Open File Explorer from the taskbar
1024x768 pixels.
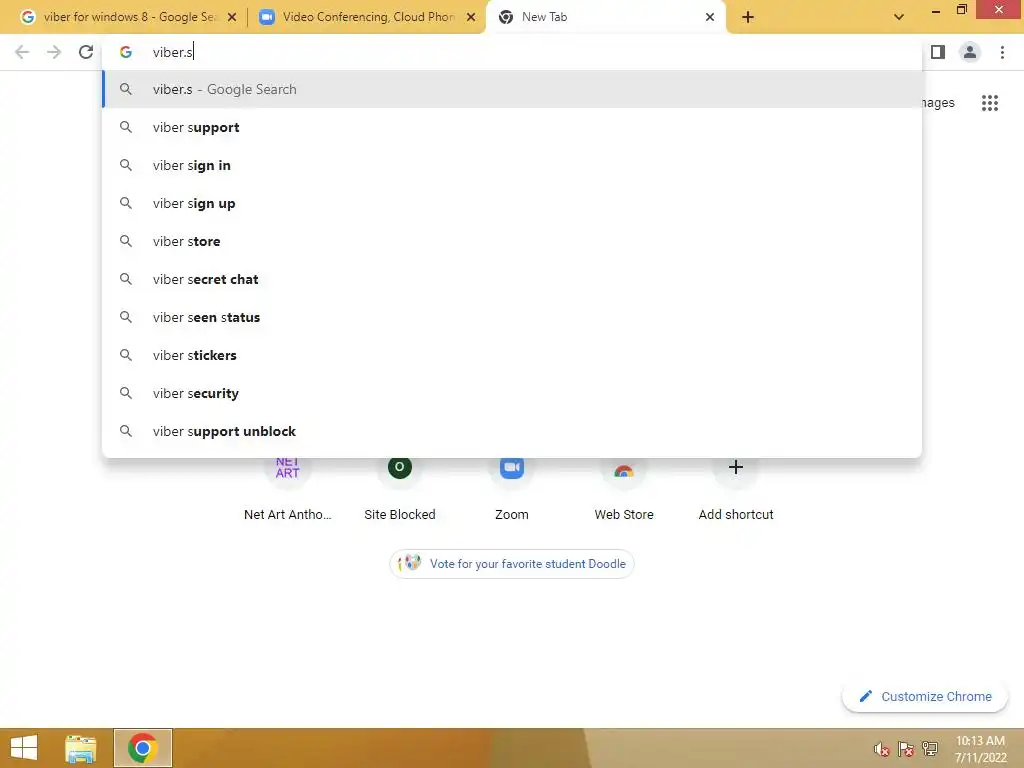[81, 748]
